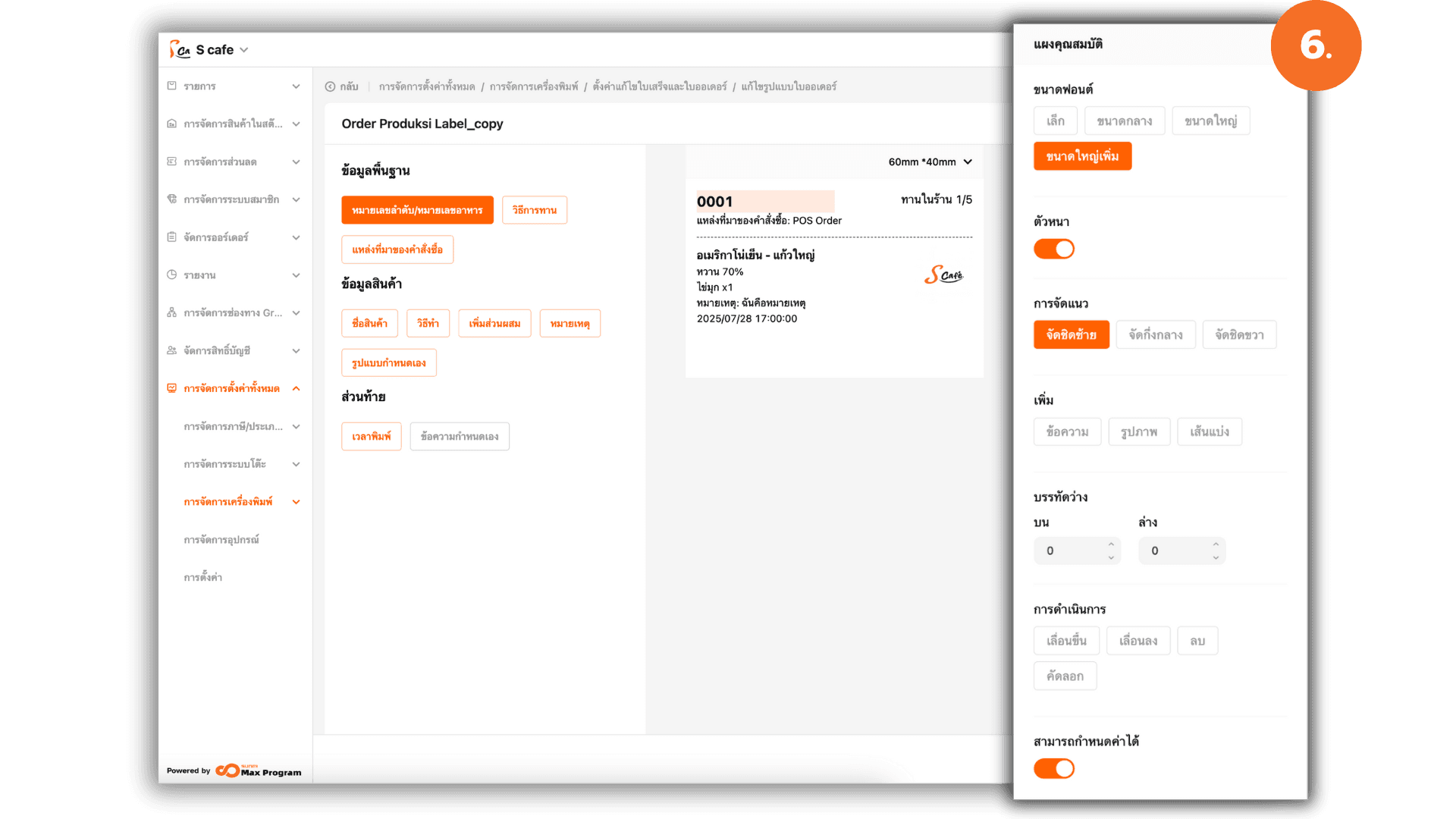Toggle the สามารถกำหนดค่าได้ switch
The height and width of the screenshot is (819, 1456).
tap(1053, 768)
